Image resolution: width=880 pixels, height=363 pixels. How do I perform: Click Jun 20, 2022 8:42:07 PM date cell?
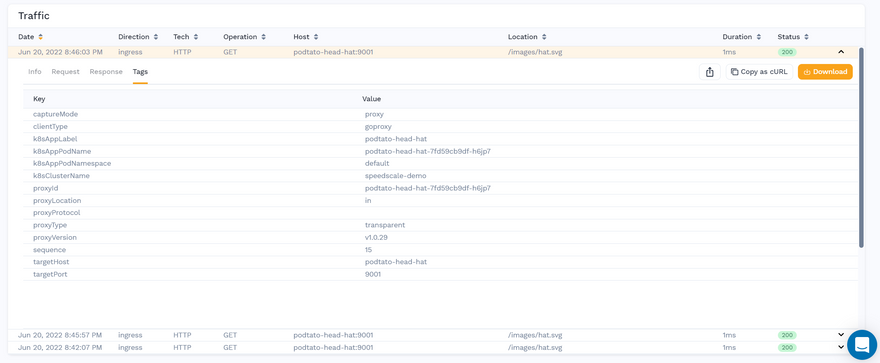pos(60,347)
